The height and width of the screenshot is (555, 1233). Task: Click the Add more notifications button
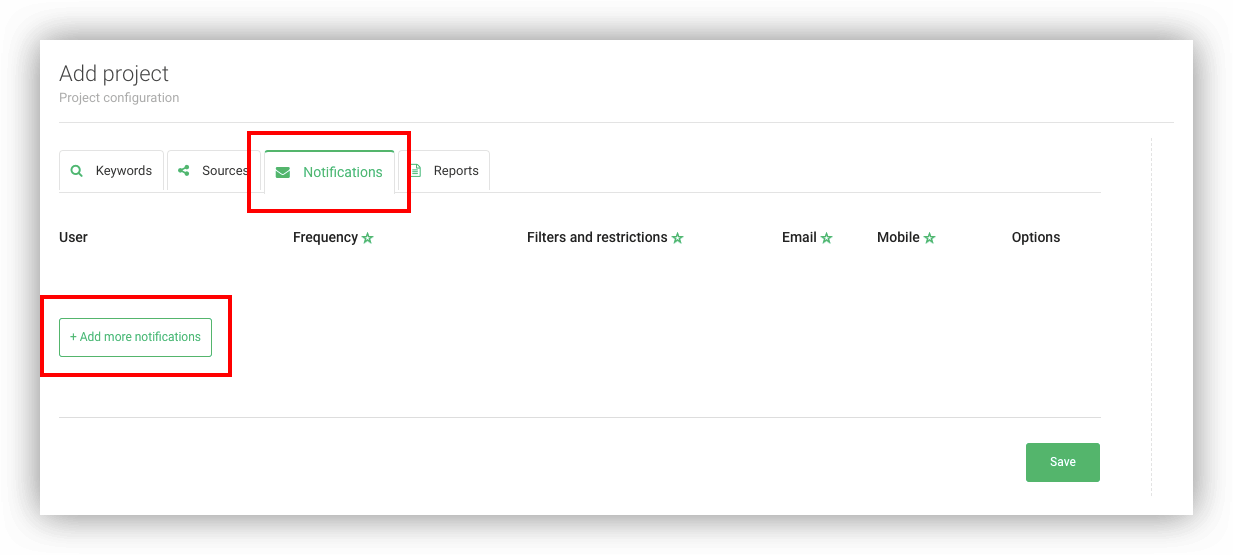(x=135, y=337)
